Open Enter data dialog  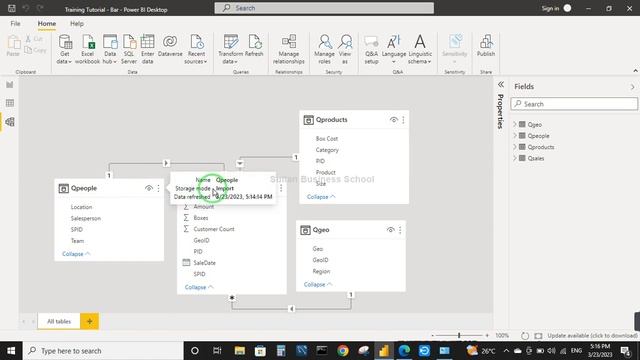tap(147, 49)
